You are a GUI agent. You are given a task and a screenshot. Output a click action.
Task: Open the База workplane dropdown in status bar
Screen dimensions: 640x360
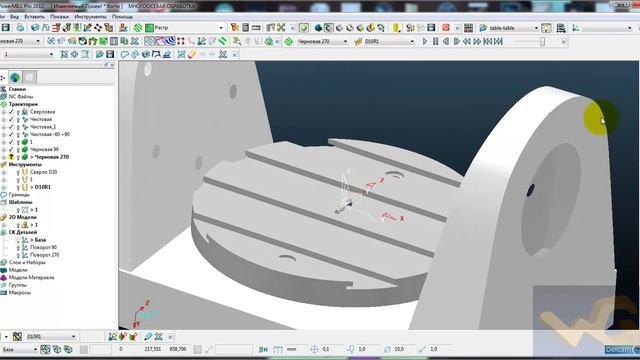click(35, 349)
